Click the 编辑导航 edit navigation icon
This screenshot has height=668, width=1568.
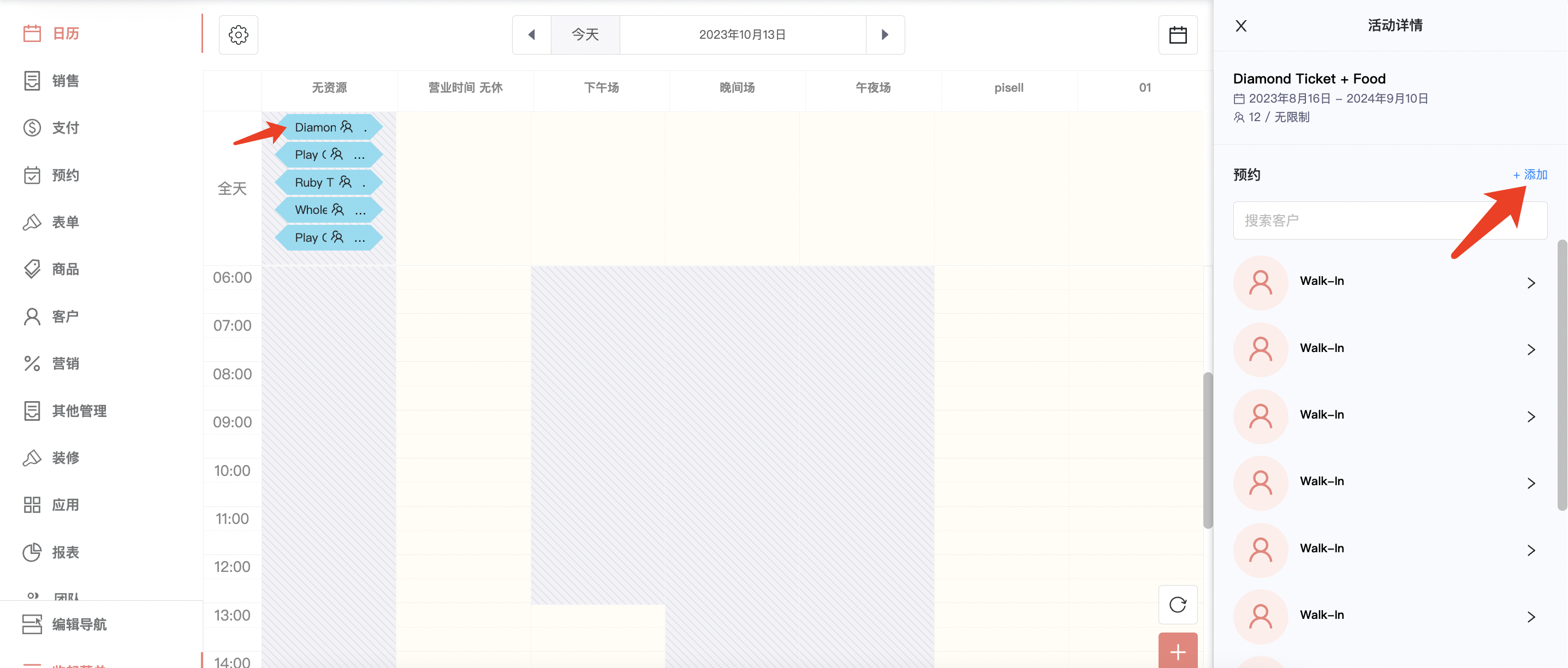[x=32, y=624]
